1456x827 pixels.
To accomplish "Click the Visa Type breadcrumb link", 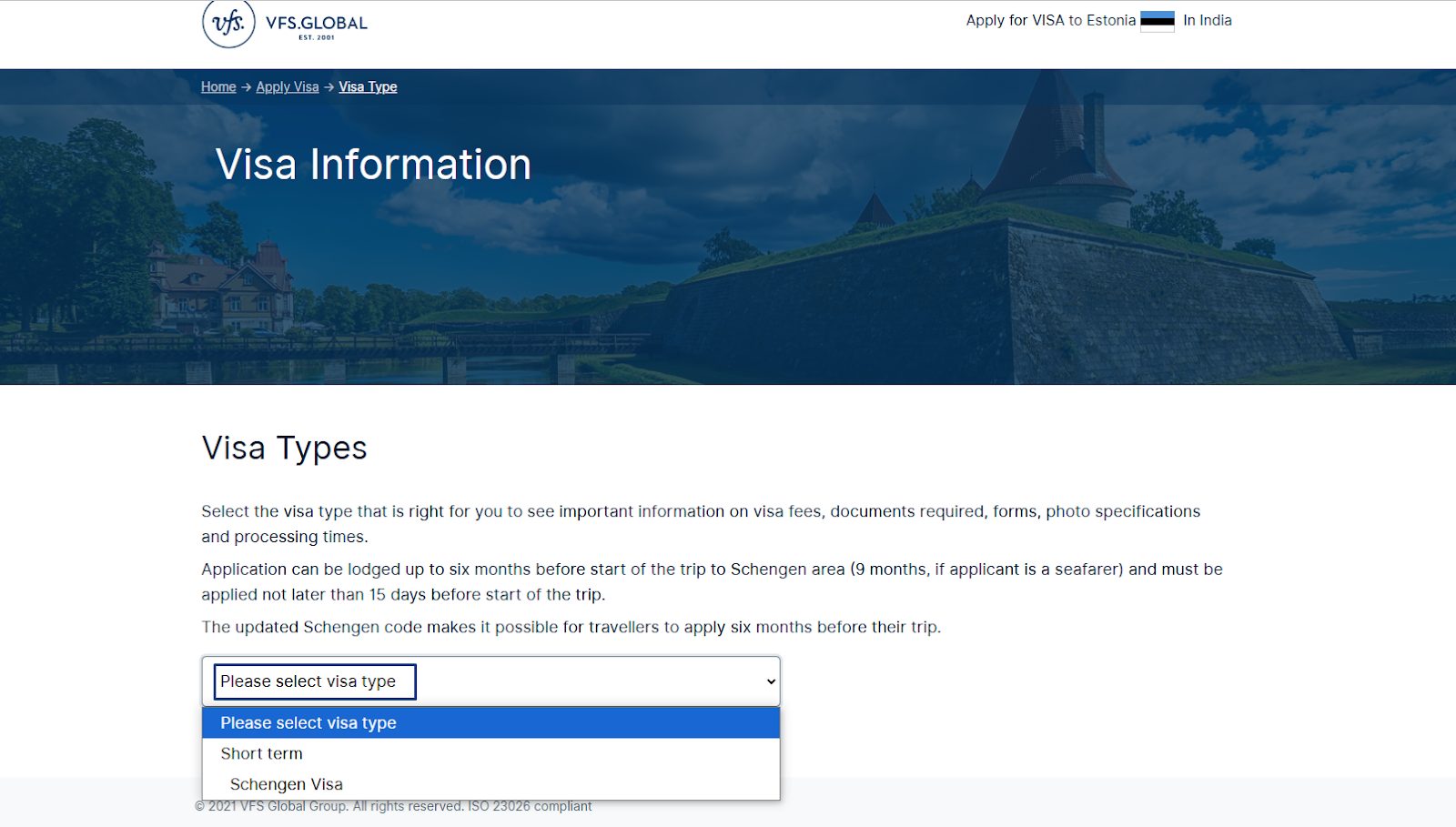I will tap(368, 86).
